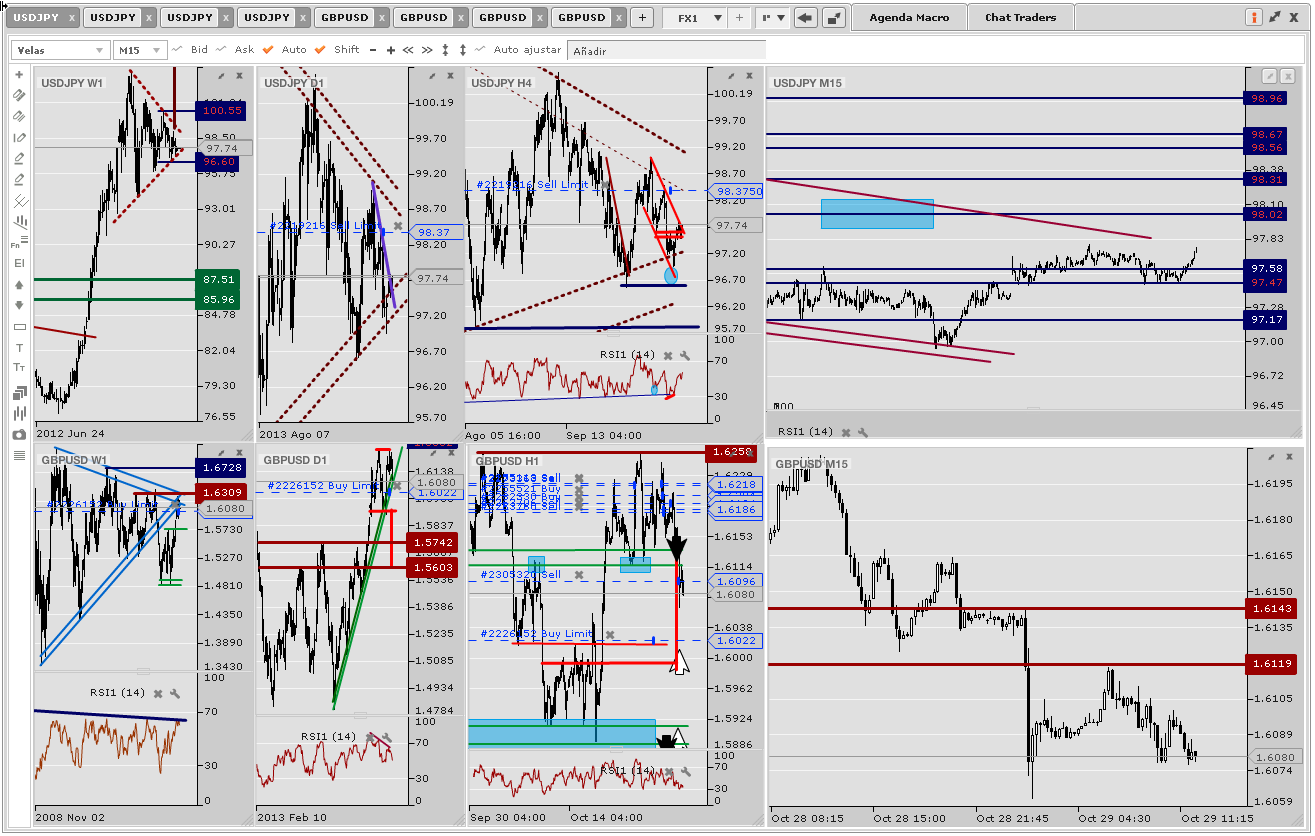Close the USDJPY W1 chart panel
This screenshot has height=836, width=1315.
[240, 76]
